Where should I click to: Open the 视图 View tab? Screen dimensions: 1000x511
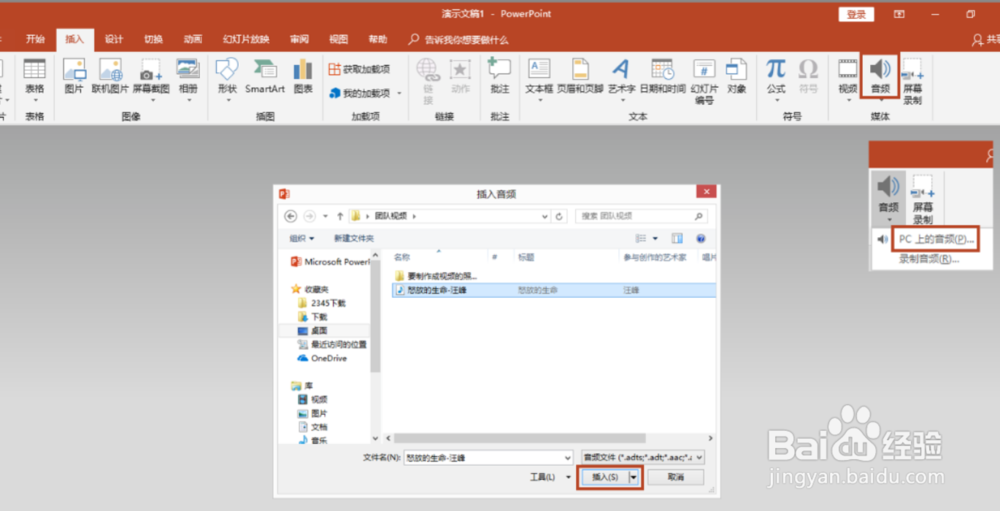coord(339,40)
